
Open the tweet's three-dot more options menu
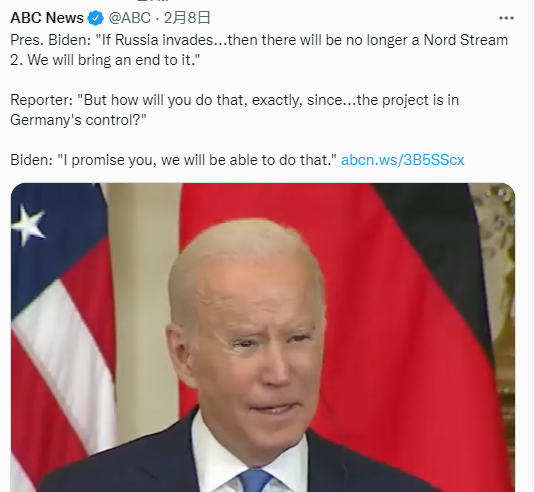coord(506,18)
